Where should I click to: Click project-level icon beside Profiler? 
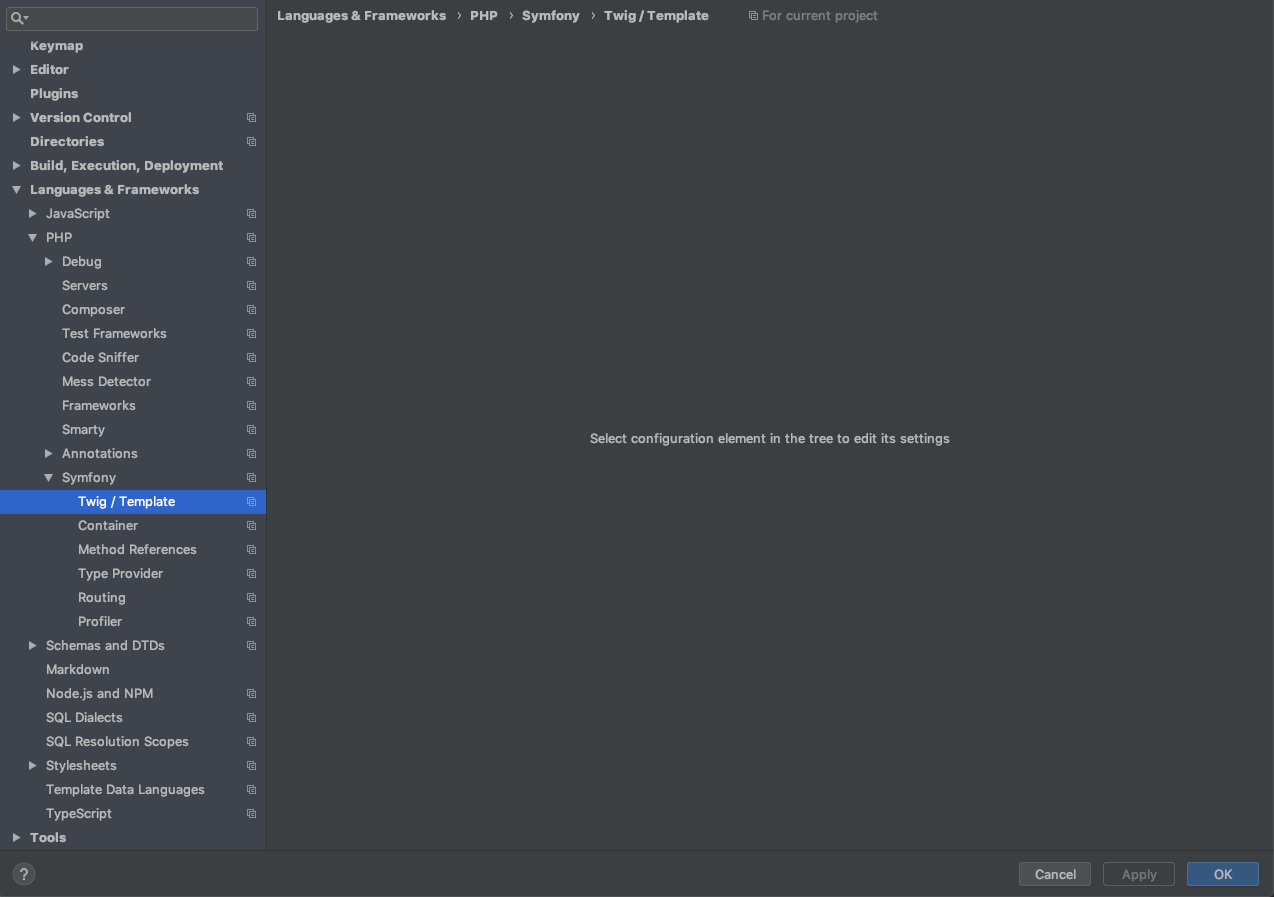tap(251, 622)
